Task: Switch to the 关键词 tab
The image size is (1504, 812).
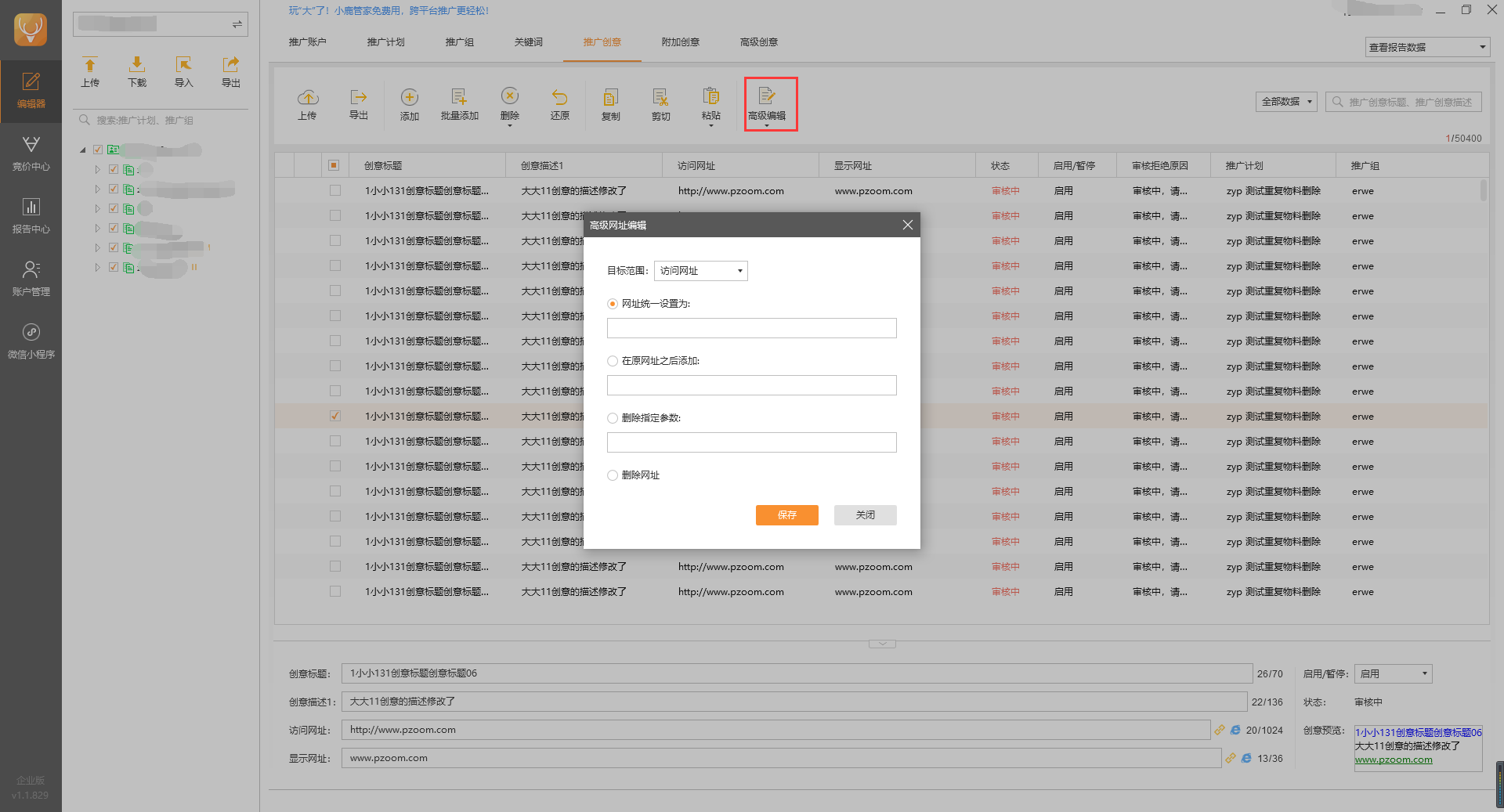Action: (x=528, y=42)
